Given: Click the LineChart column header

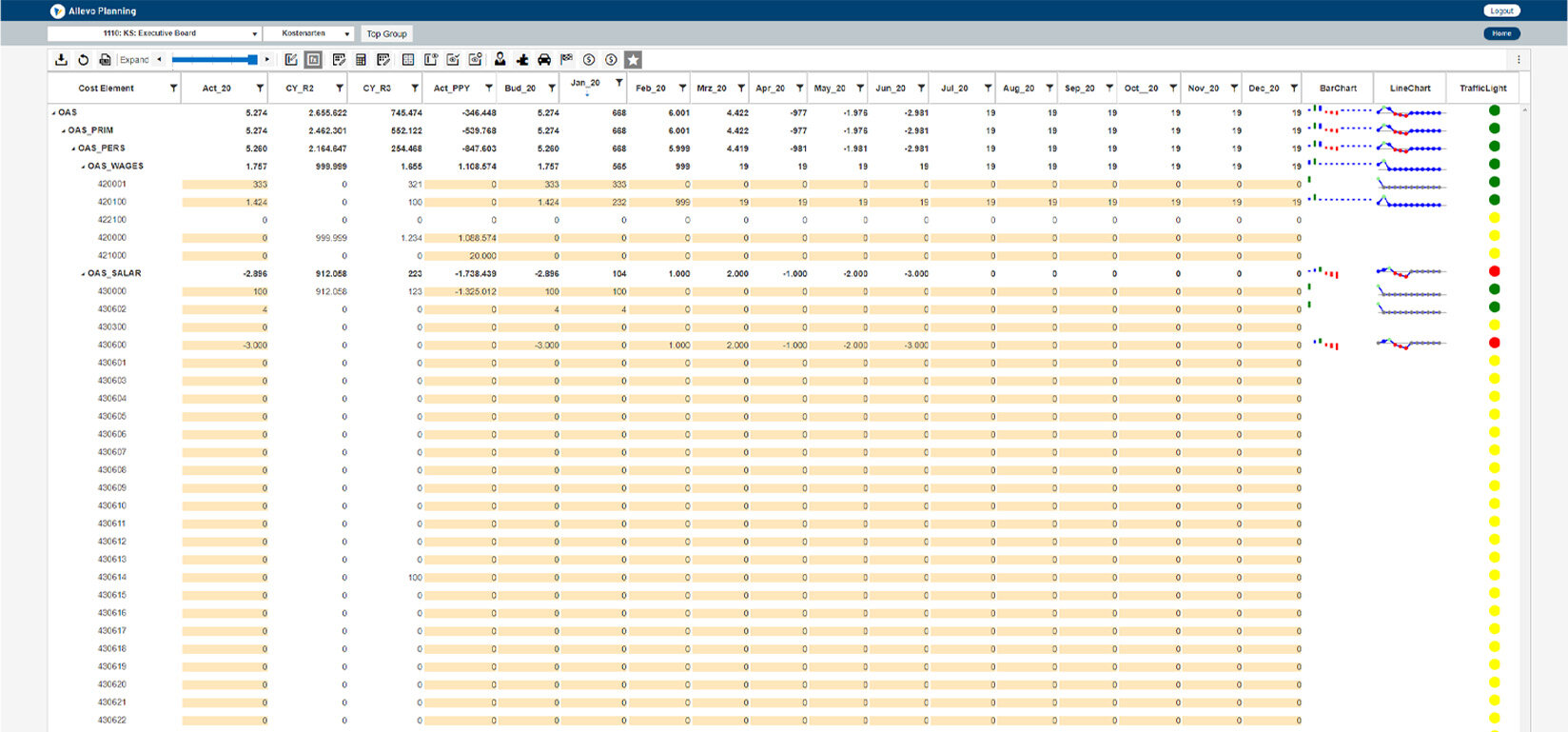Looking at the screenshot, I should [x=1409, y=89].
